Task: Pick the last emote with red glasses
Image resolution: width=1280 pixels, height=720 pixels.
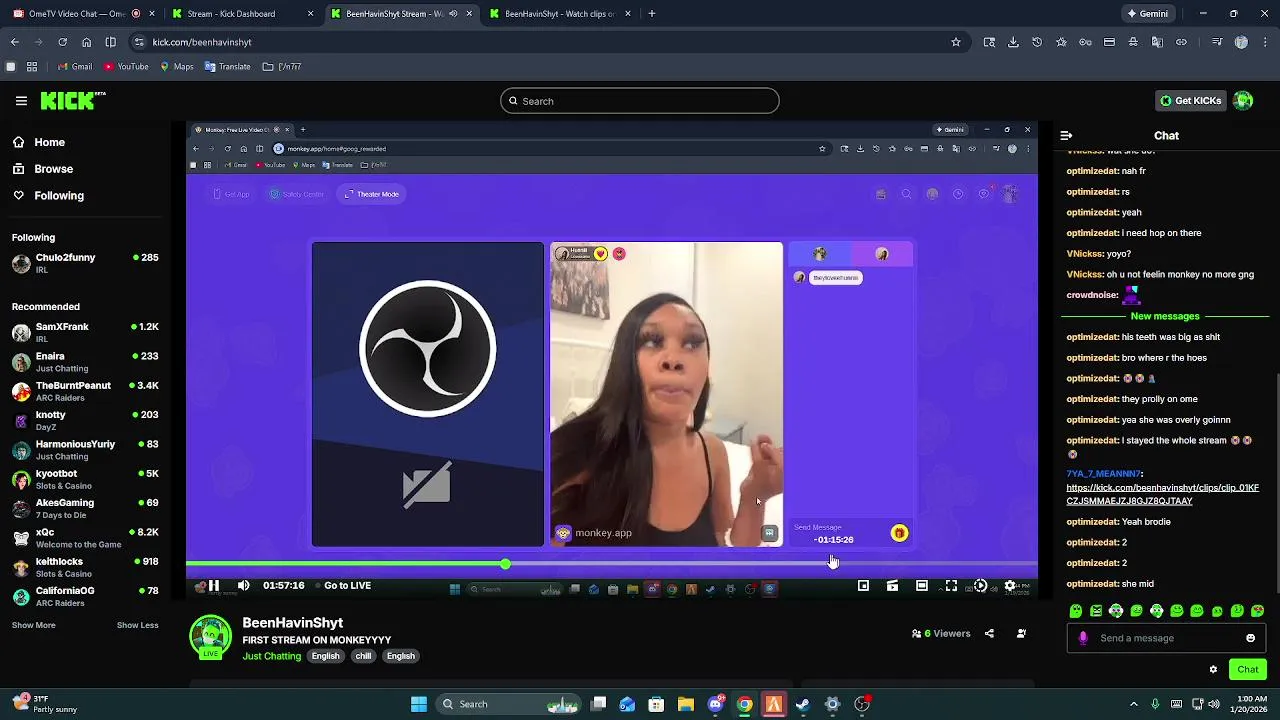Action: click(x=1257, y=611)
